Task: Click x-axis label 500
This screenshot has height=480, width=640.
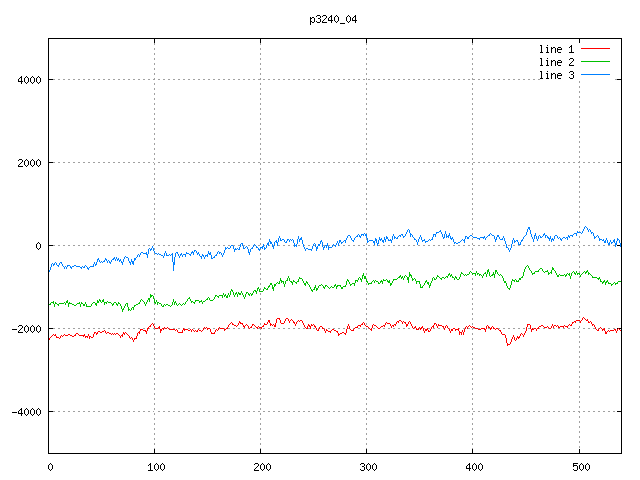Action: pos(581,467)
